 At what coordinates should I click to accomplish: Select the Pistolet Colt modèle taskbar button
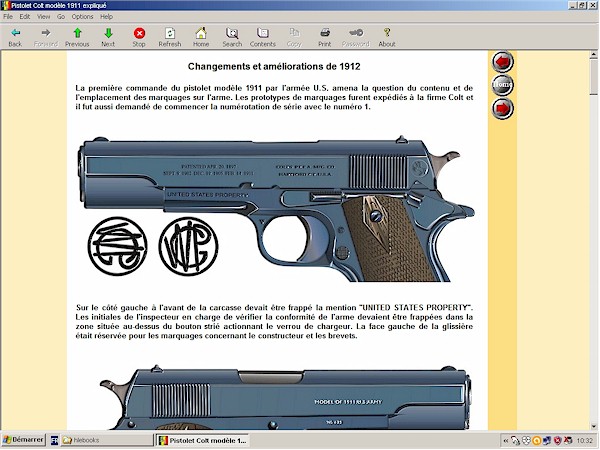[202, 440]
